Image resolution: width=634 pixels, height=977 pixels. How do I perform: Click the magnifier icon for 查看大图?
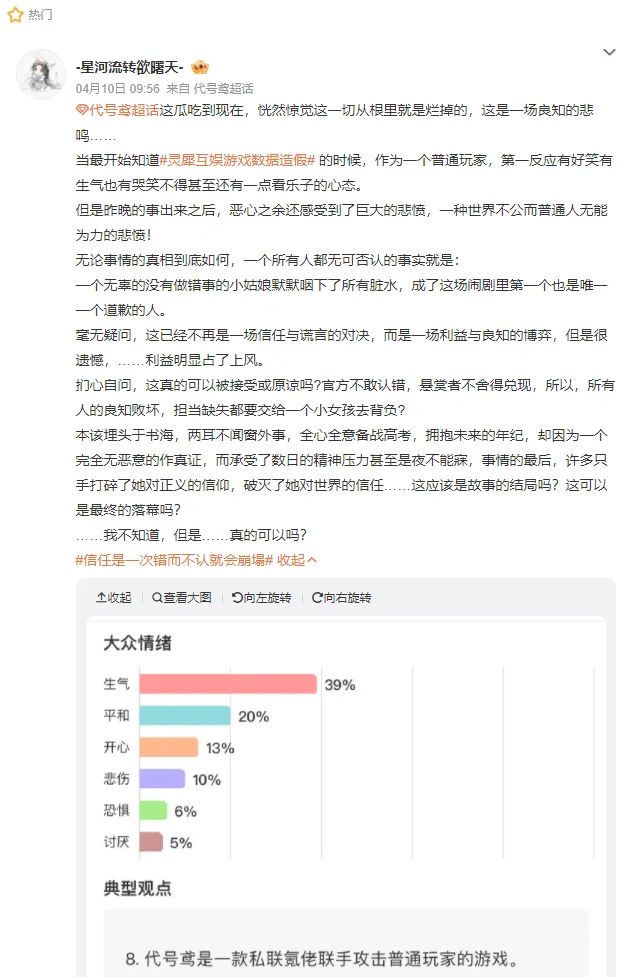point(158,597)
